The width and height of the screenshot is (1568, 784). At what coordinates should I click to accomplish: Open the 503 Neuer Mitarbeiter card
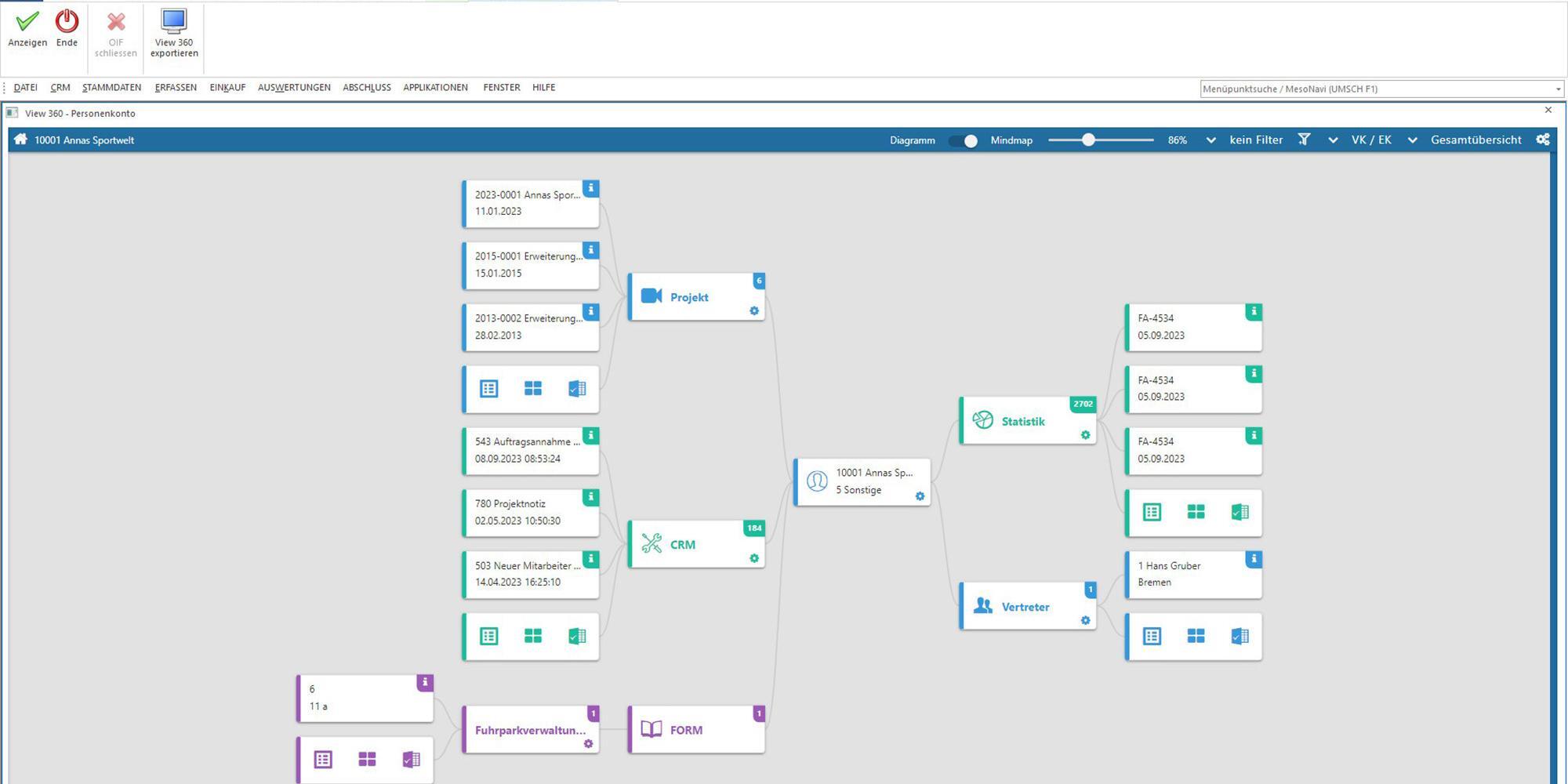click(531, 575)
